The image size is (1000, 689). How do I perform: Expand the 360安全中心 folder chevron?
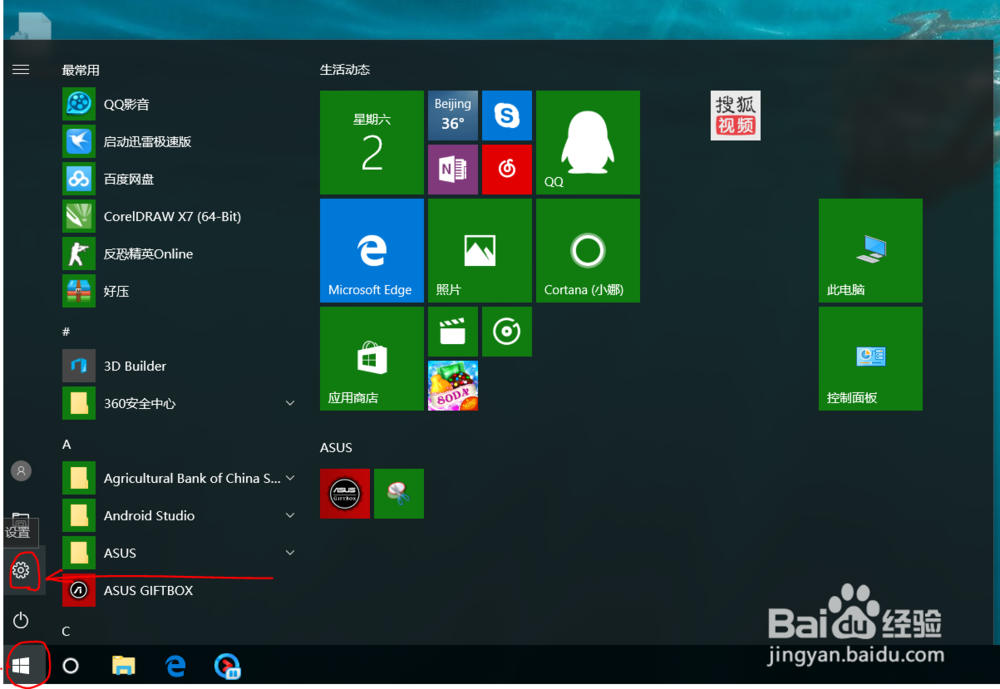pyautogui.click(x=290, y=403)
